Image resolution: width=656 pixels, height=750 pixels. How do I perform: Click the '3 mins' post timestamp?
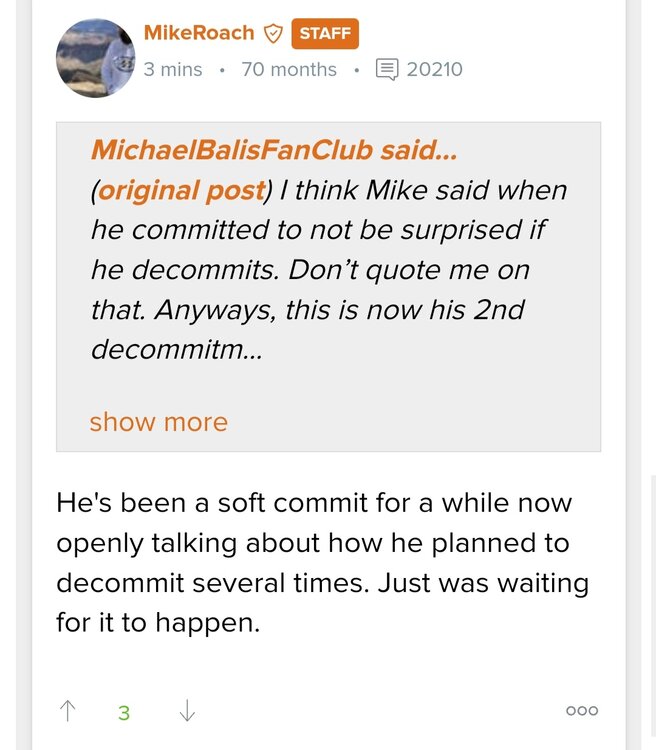point(173,69)
